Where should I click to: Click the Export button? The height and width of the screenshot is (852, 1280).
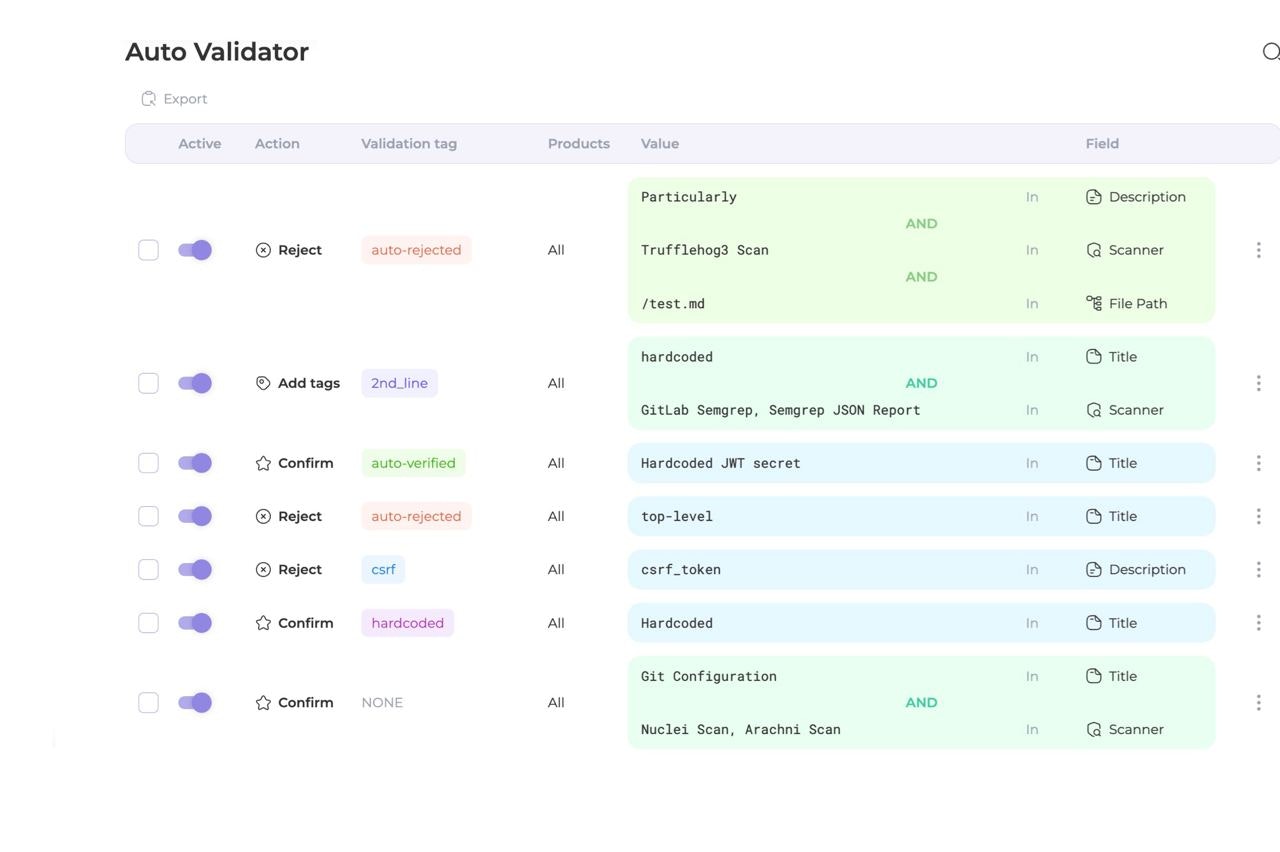click(175, 98)
